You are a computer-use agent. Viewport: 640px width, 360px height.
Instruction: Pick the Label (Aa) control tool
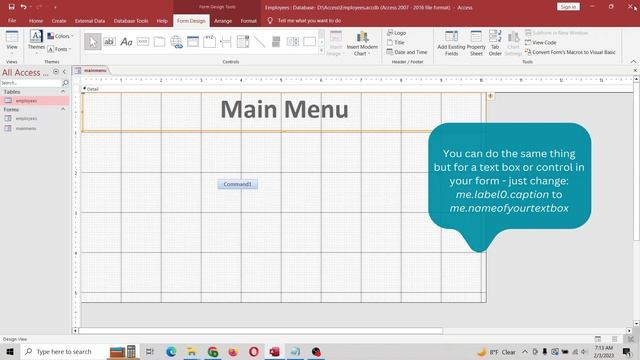point(126,42)
